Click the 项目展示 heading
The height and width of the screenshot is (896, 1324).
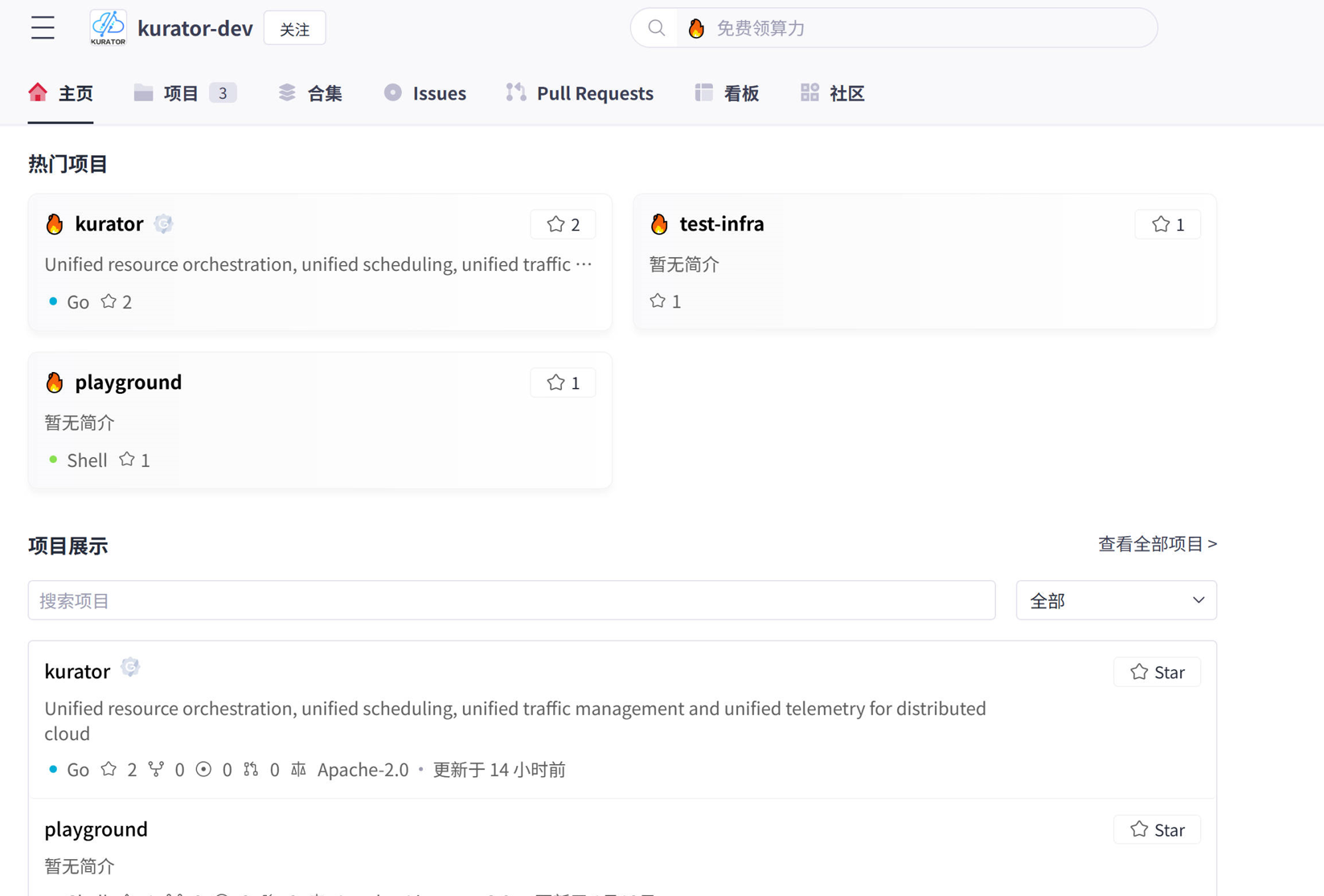coord(68,546)
